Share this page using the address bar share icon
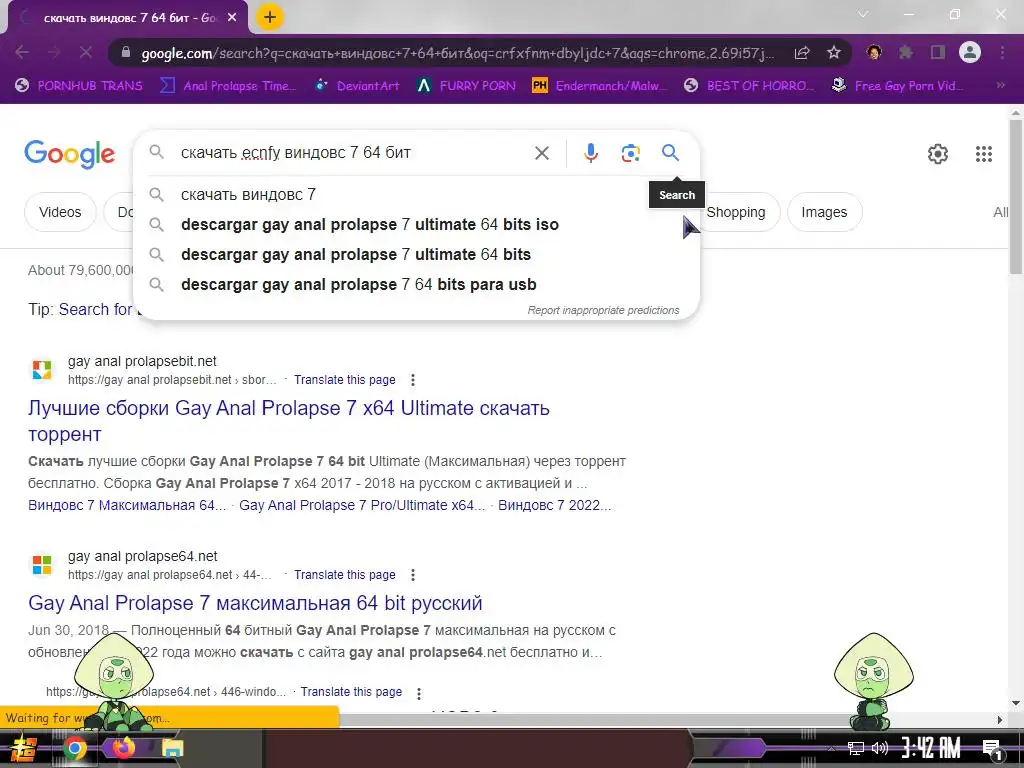Screen dimensions: 1024x768 pos(802,53)
